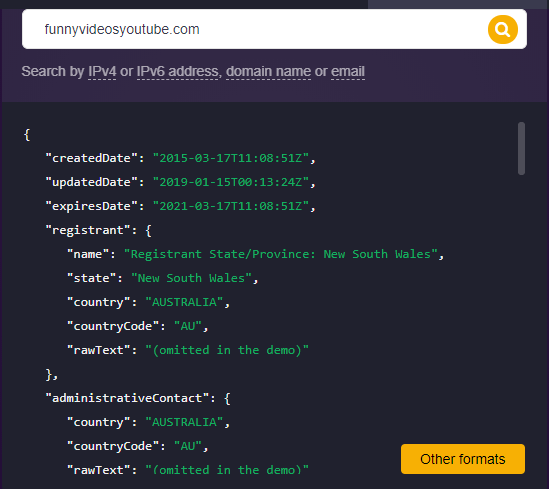Image resolution: width=549 pixels, height=489 pixels.
Task: Select the createdDate value 2015-03-17T11:08:51Z
Action: (x=231, y=158)
